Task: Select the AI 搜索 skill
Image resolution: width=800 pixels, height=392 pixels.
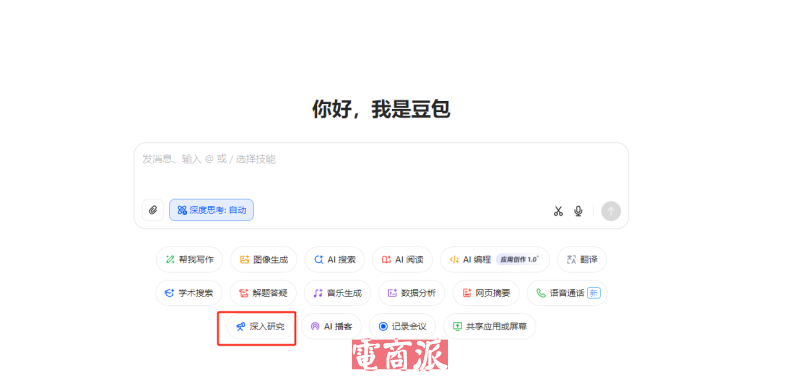Action: pyautogui.click(x=334, y=259)
